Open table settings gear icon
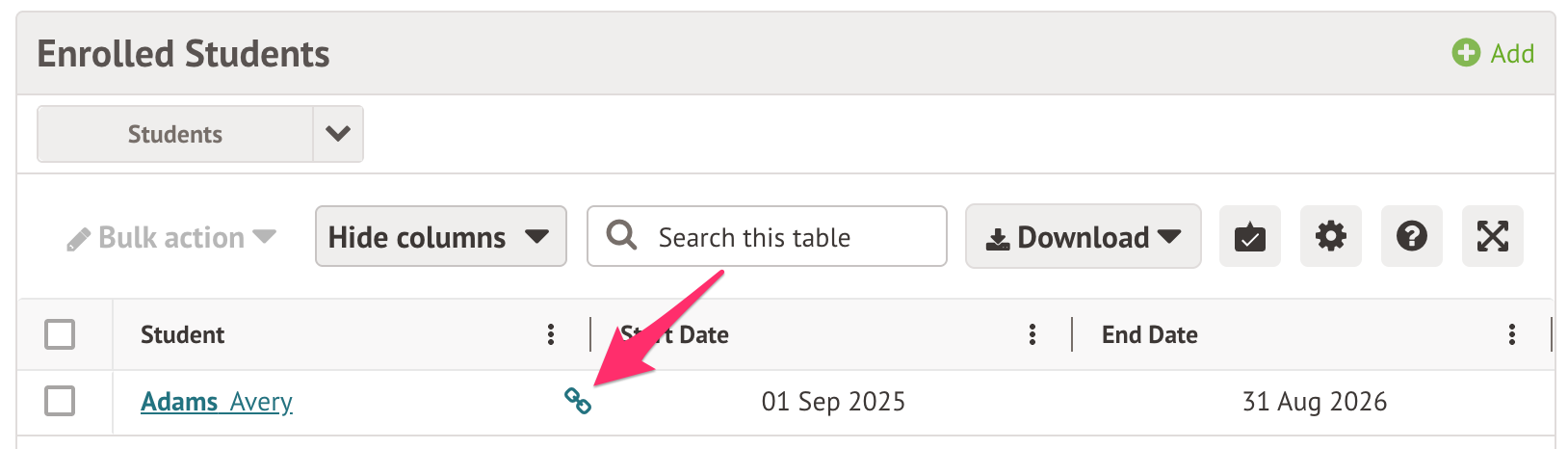The height and width of the screenshot is (449, 1568). click(1330, 237)
